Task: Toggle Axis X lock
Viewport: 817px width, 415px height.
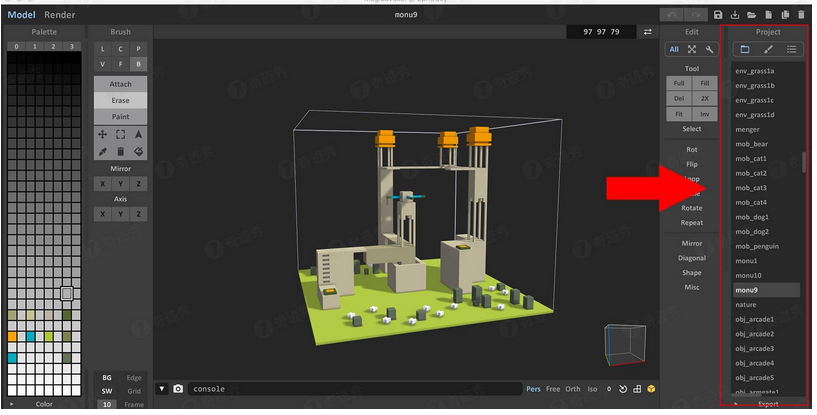Action: click(103, 214)
